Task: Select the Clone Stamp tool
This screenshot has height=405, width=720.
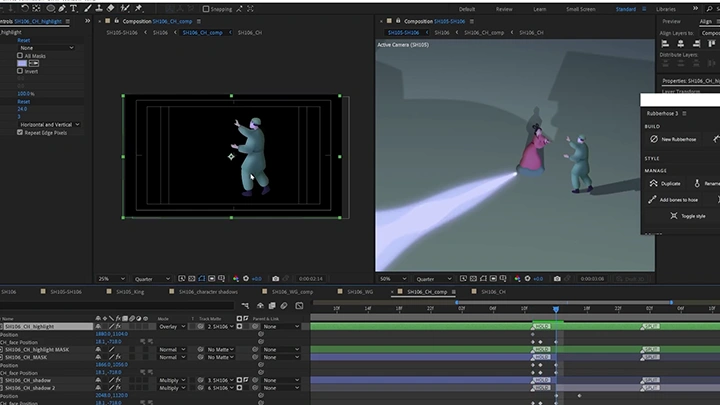Action: (99, 8)
